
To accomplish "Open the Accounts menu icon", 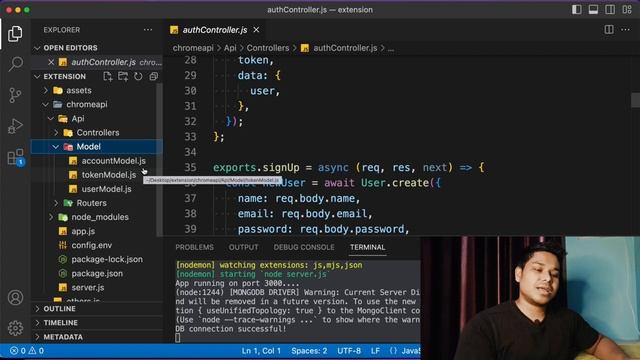I will tap(15, 298).
